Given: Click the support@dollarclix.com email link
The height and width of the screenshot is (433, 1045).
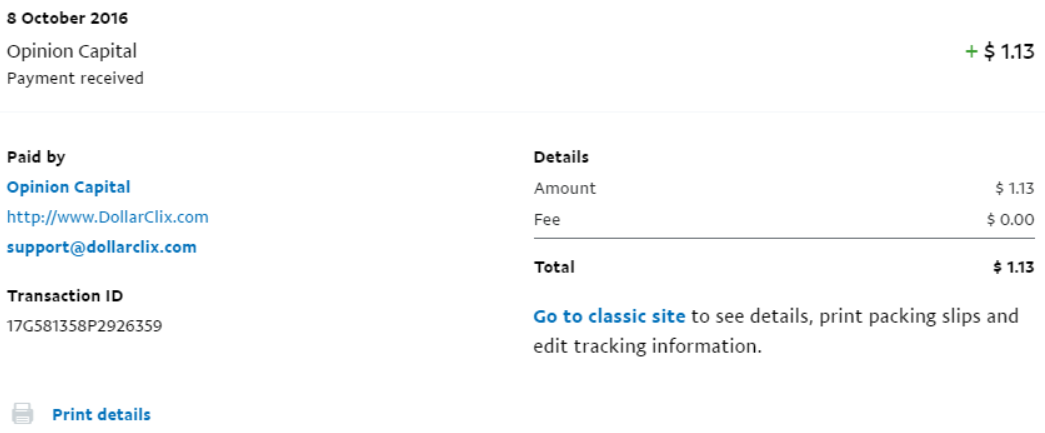Looking at the screenshot, I should [x=101, y=247].
